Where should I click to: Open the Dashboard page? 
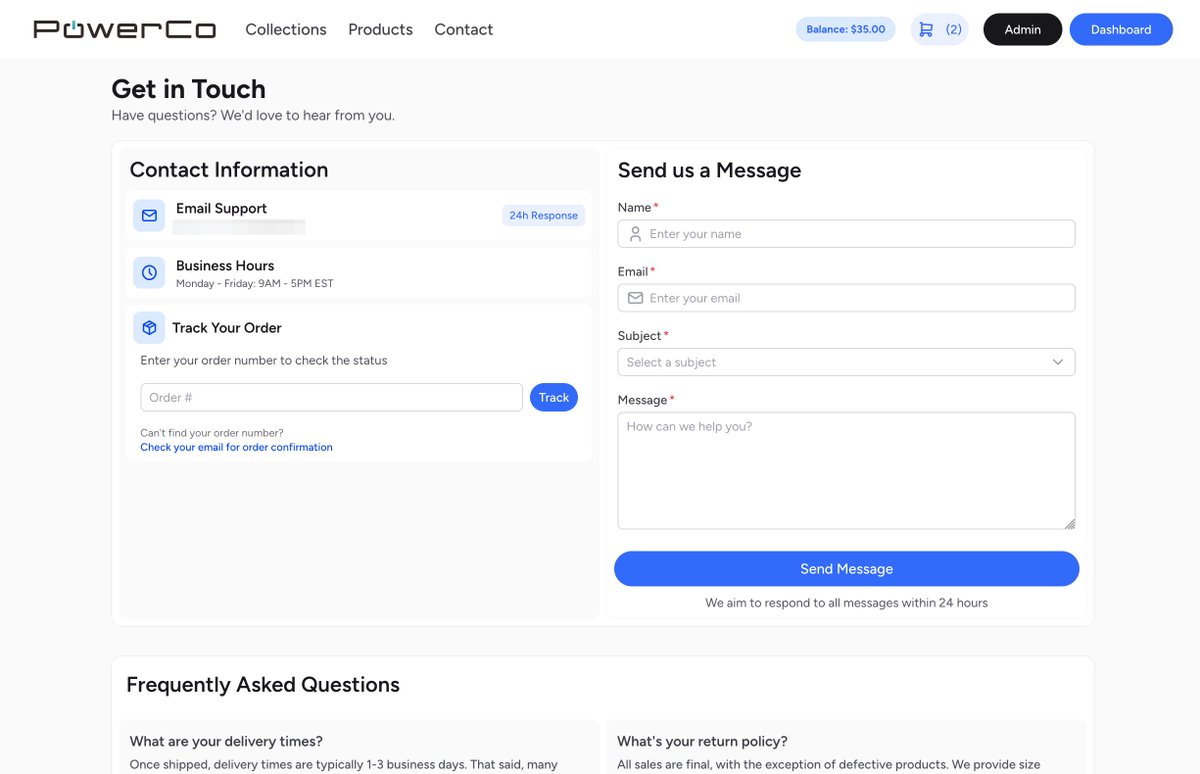(1121, 29)
